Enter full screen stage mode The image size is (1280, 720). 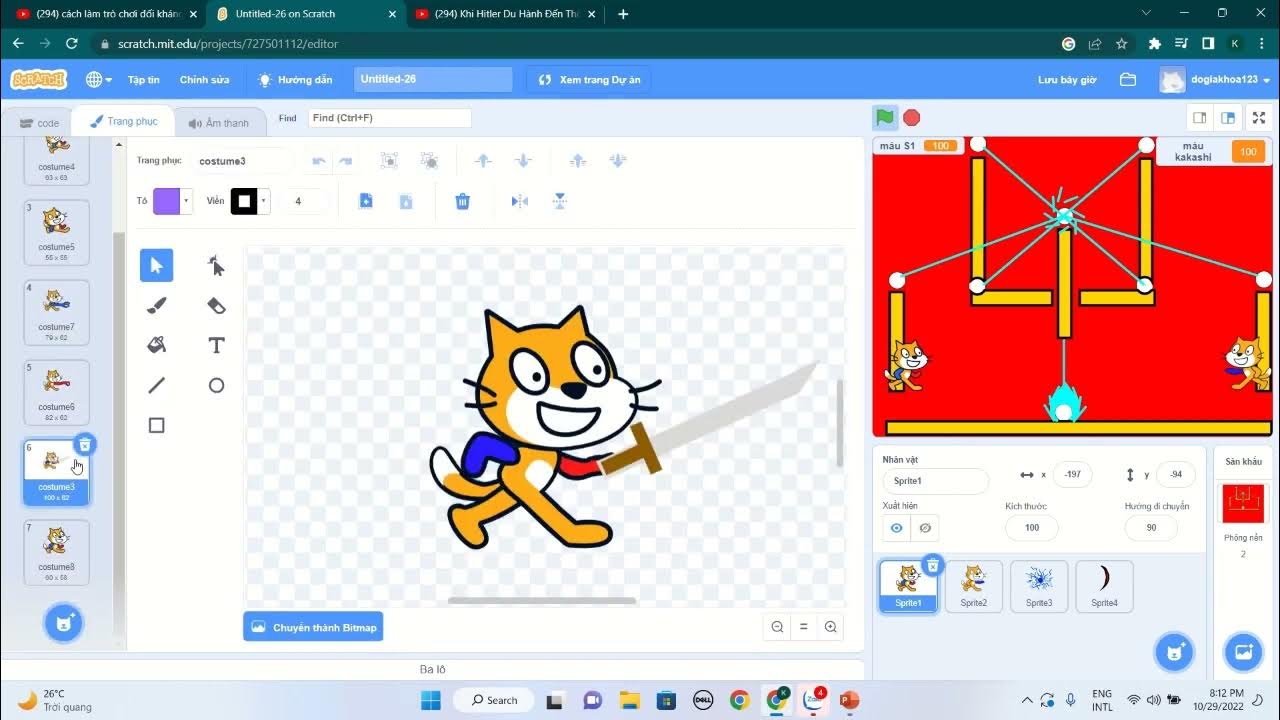(x=1259, y=117)
